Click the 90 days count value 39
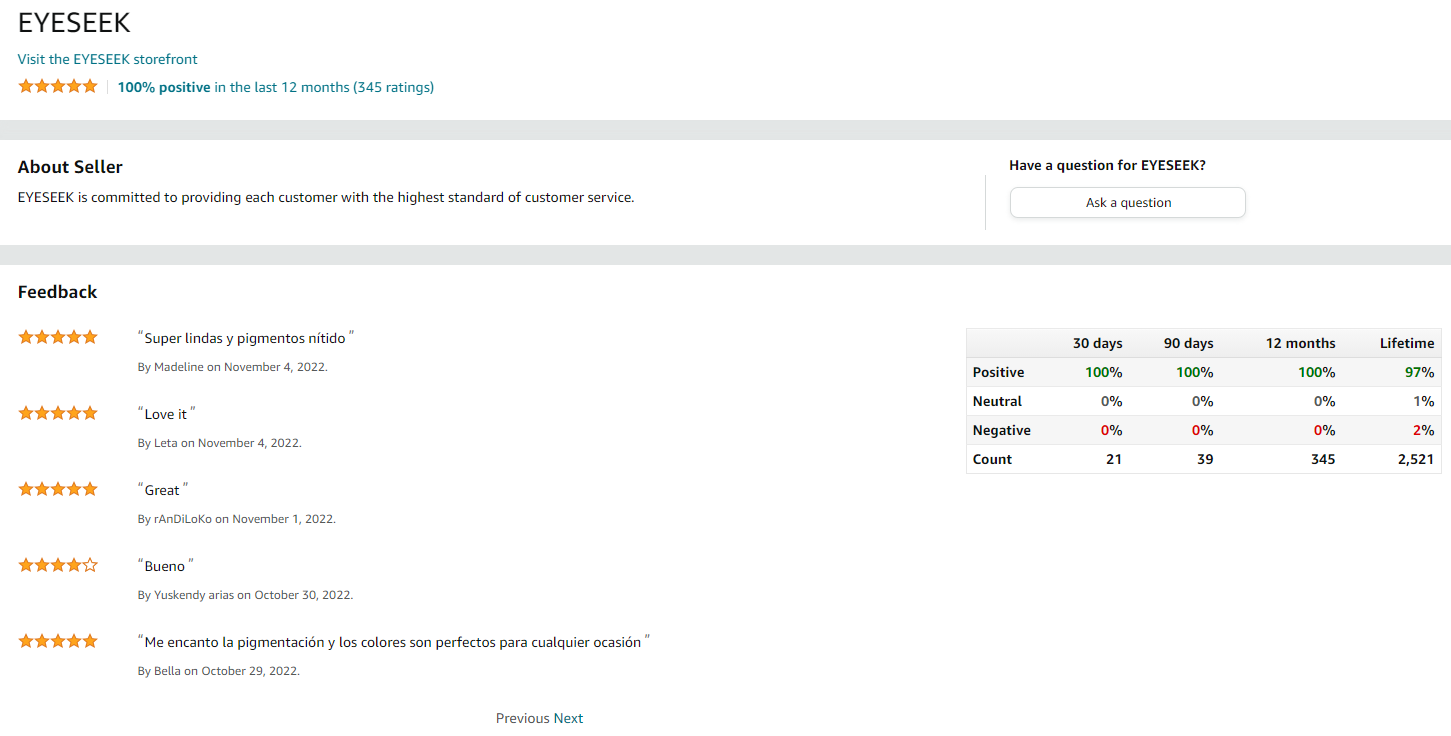 point(1205,459)
